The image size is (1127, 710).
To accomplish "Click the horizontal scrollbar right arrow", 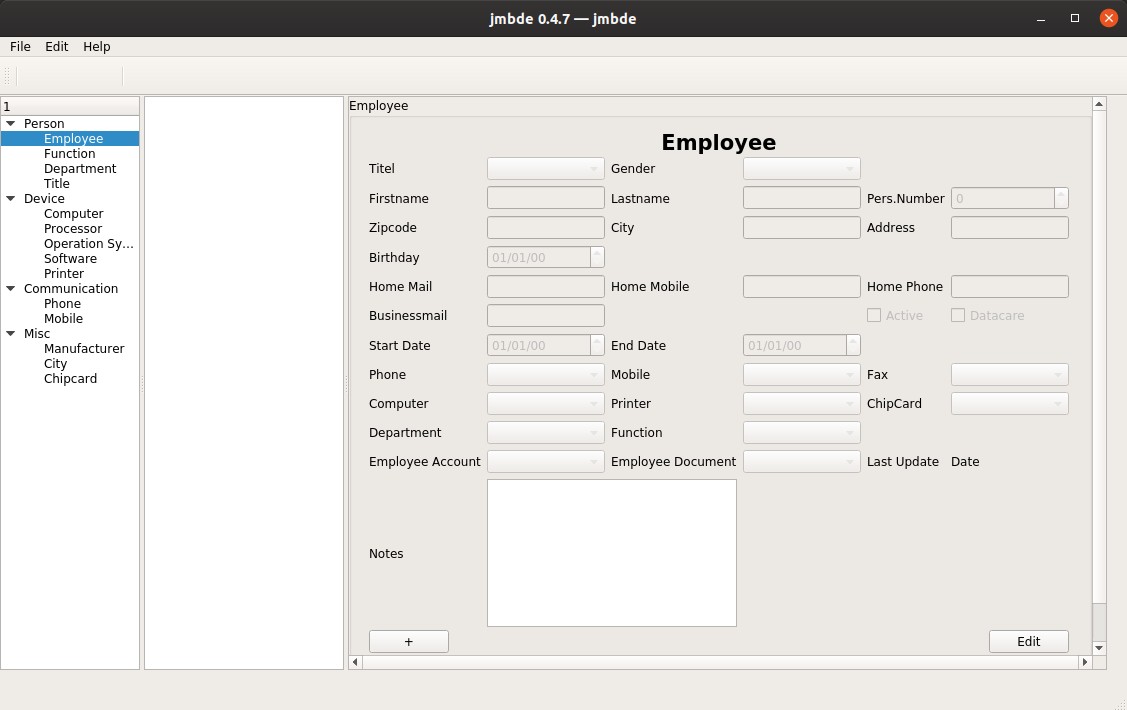I will (x=1085, y=662).
